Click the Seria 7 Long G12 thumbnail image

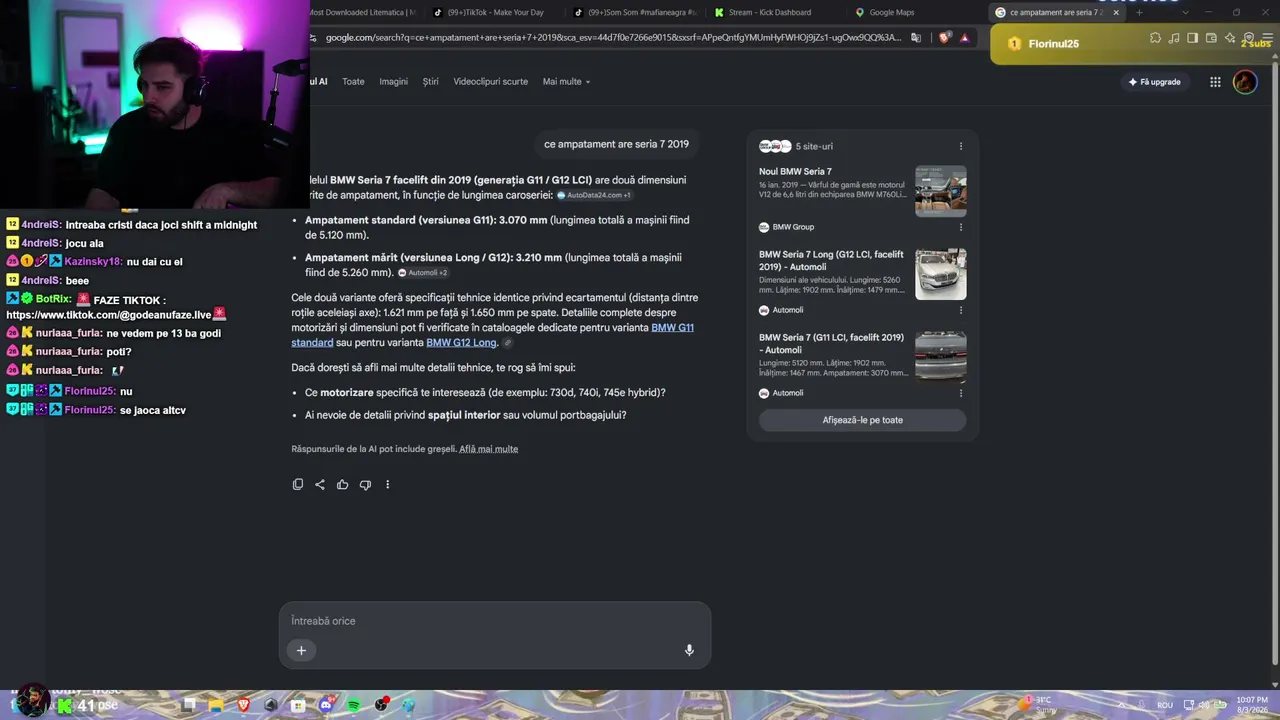click(x=941, y=274)
